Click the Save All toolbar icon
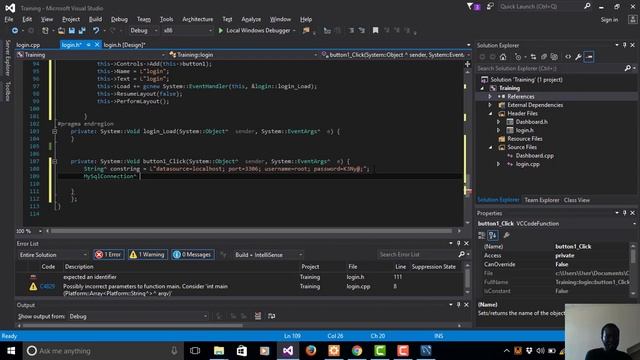The height and width of the screenshot is (360, 640). (82, 31)
